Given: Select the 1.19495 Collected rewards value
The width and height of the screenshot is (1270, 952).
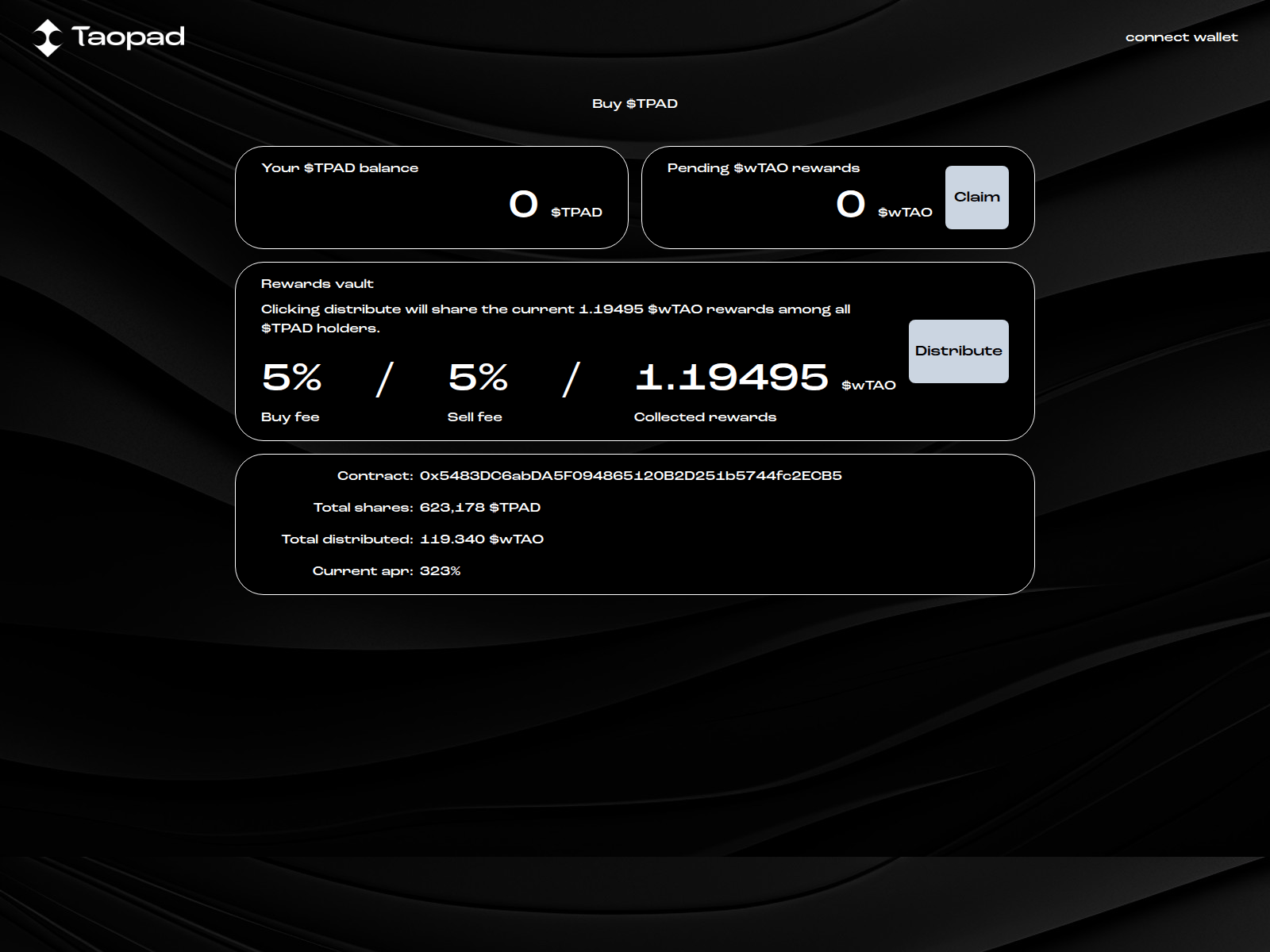Looking at the screenshot, I should click(x=732, y=378).
